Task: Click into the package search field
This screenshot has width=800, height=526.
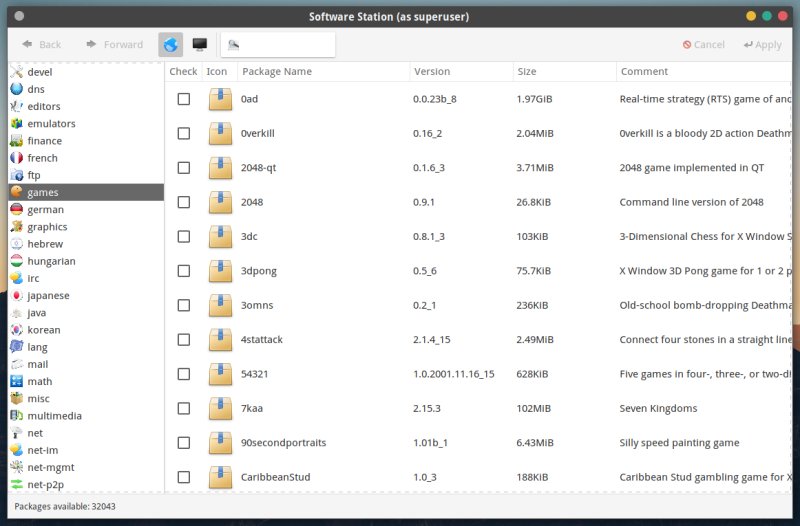Action: 285,45
